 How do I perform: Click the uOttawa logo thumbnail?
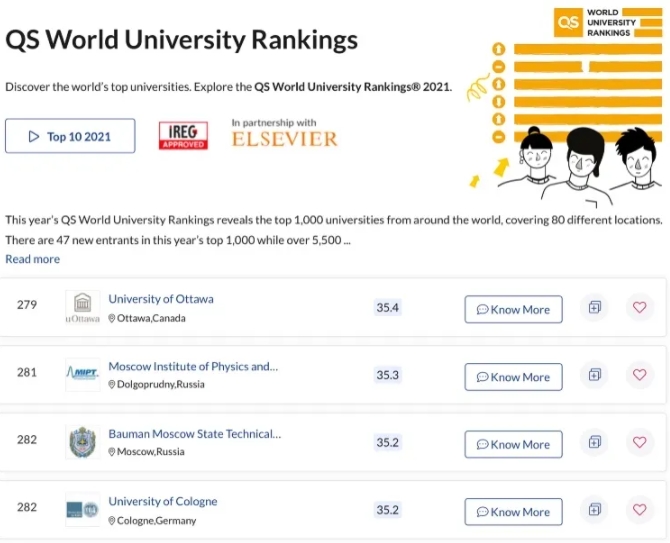82,307
